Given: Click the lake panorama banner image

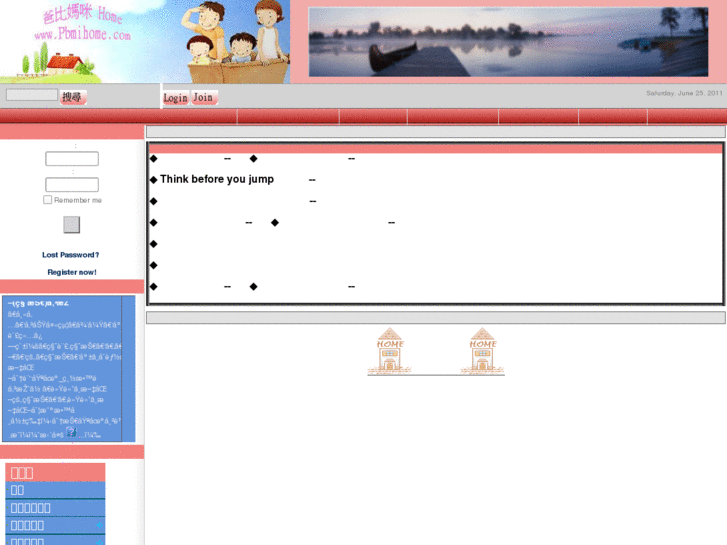Looking at the screenshot, I should (508, 42).
